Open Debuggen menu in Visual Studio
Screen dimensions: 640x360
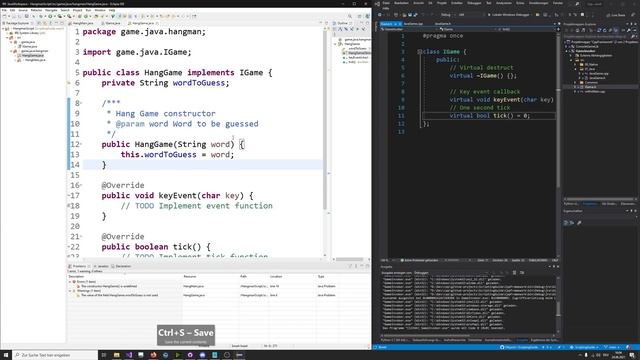coord(474,3)
